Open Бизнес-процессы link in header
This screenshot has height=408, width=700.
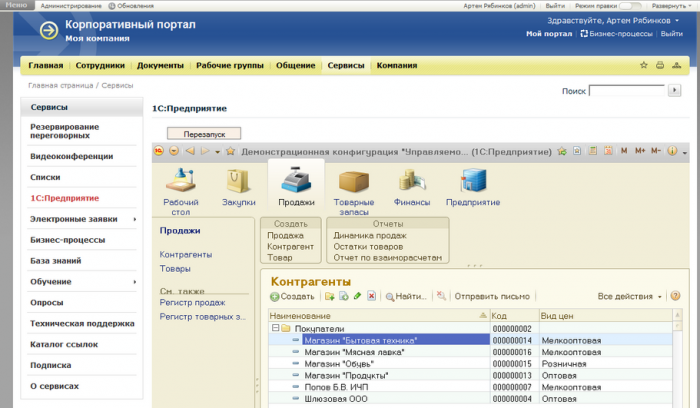point(617,33)
